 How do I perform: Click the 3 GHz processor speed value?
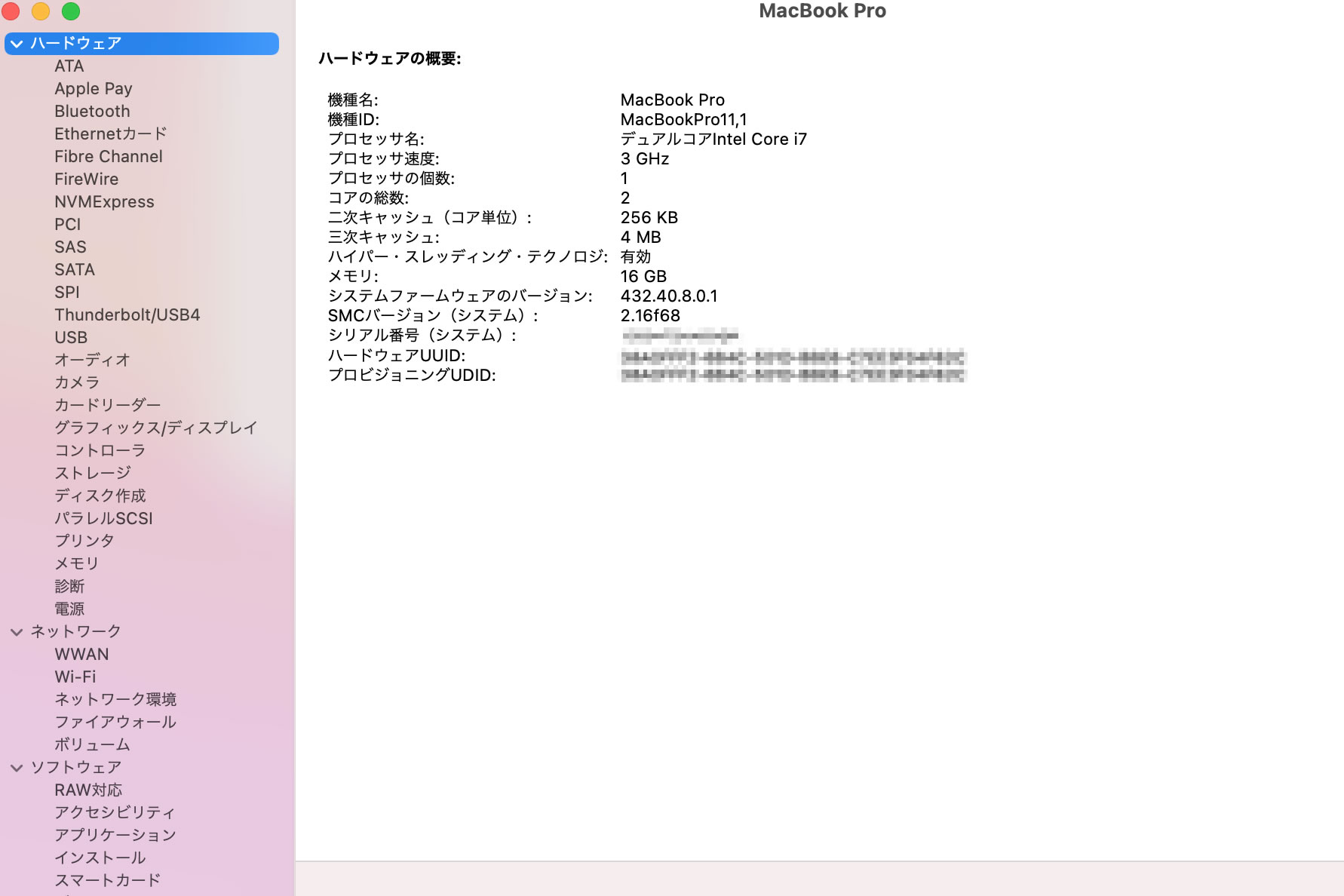tap(645, 159)
